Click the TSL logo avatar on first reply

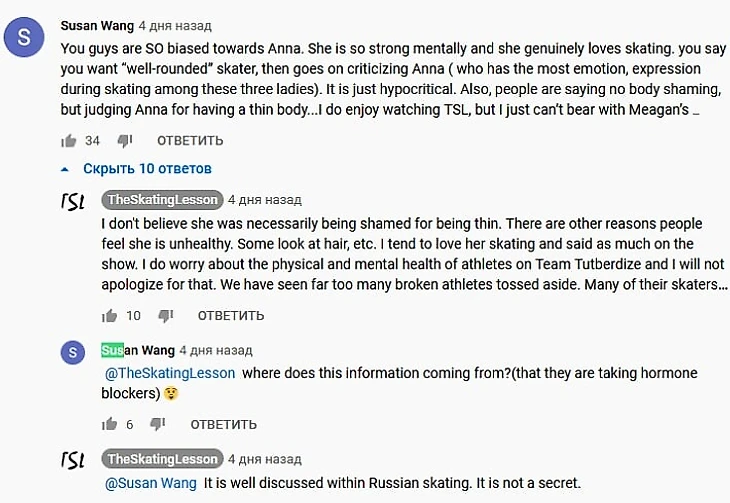pyautogui.click(x=73, y=201)
